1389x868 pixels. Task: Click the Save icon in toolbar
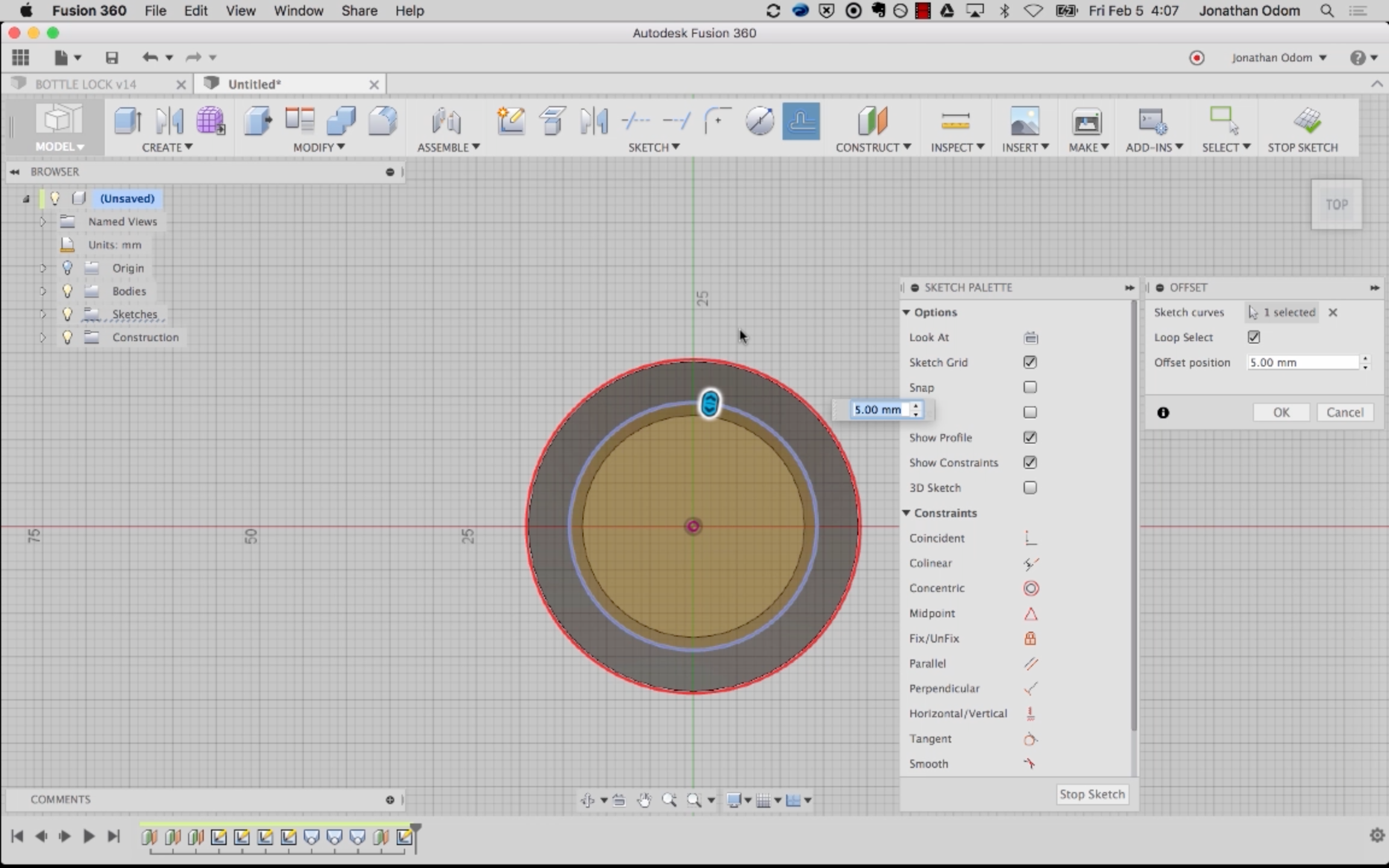(x=112, y=57)
